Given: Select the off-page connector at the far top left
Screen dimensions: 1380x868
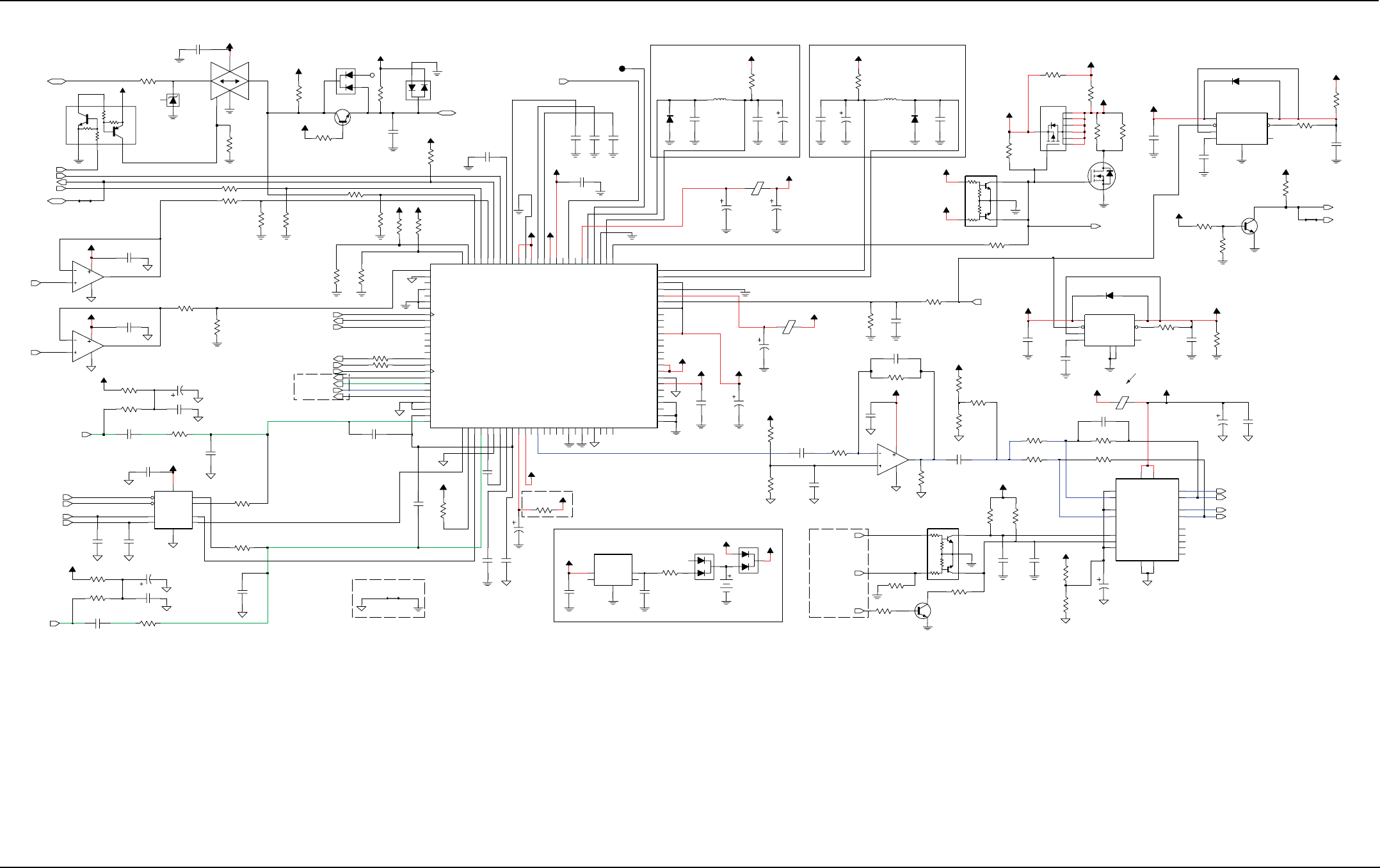Looking at the screenshot, I should pyautogui.click(x=56, y=81).
